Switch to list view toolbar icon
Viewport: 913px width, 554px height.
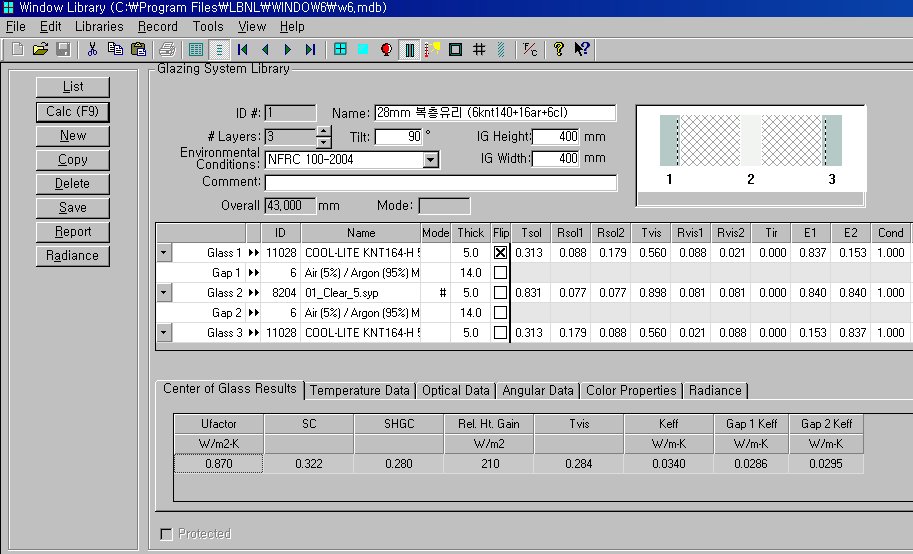[x=196, y=49]
